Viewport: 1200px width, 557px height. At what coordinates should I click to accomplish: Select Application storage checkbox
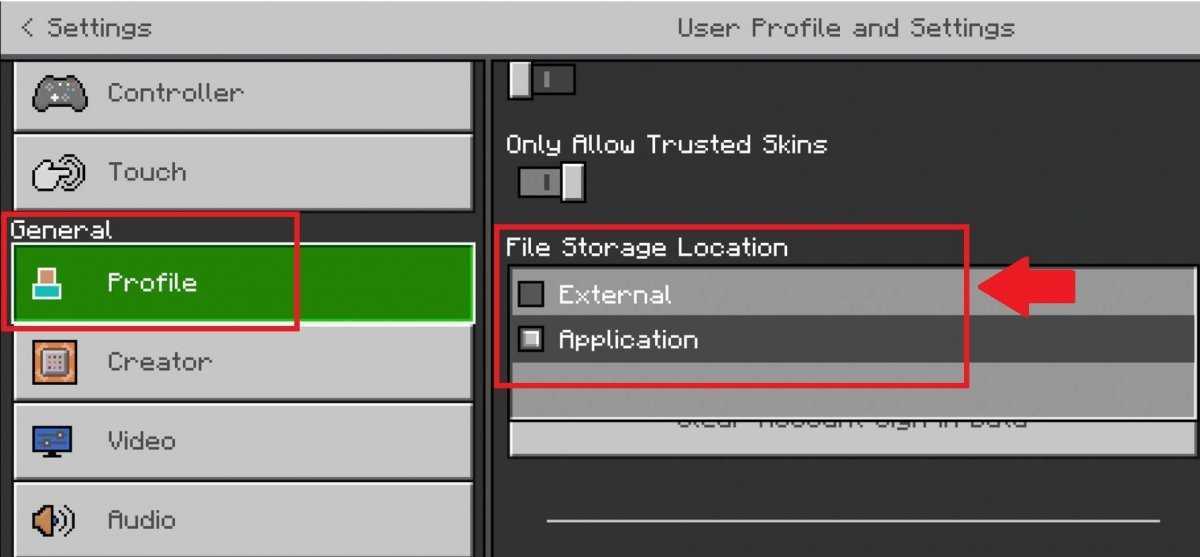click(531, 340)
